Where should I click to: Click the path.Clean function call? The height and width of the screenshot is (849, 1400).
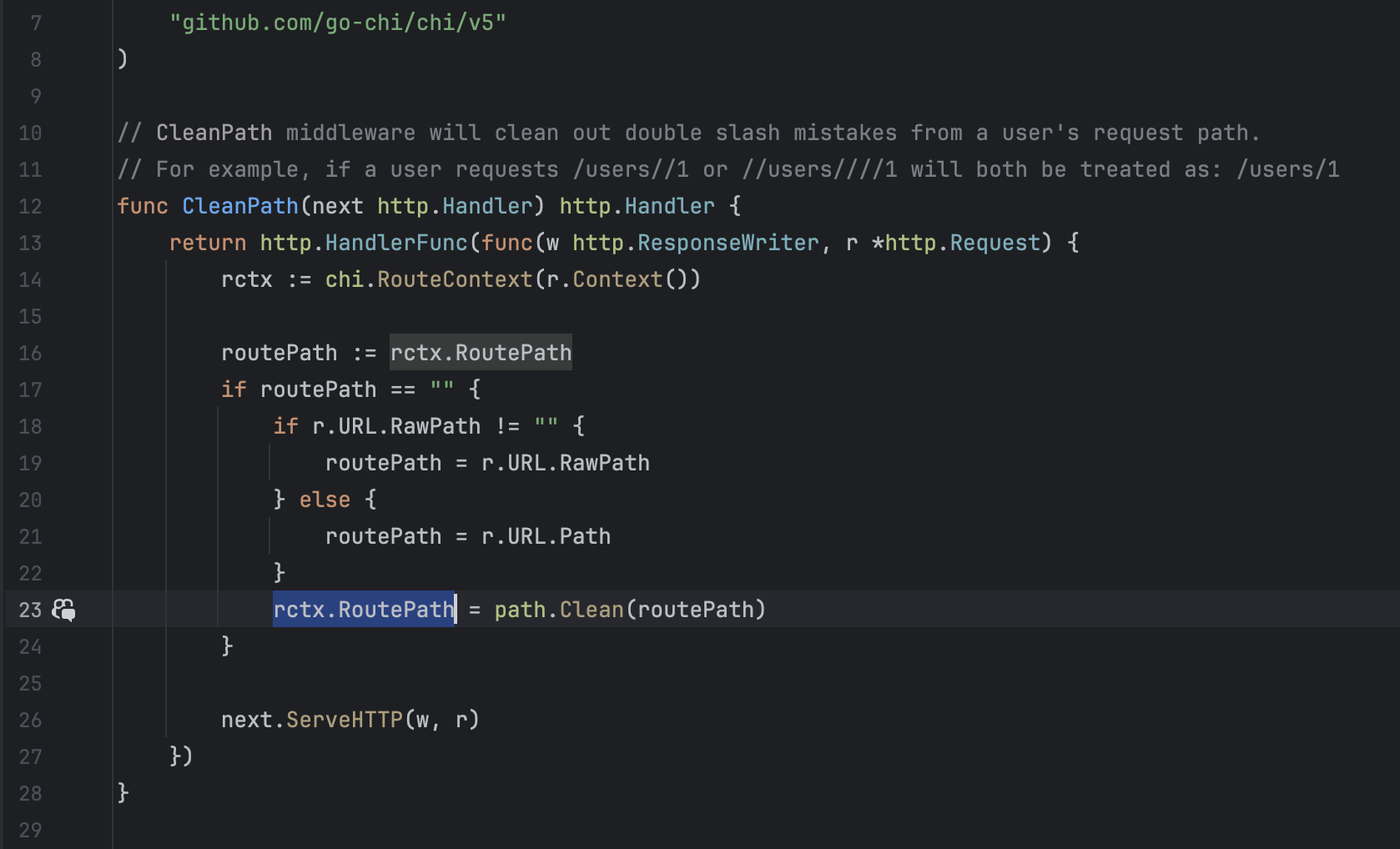[559, 610]
